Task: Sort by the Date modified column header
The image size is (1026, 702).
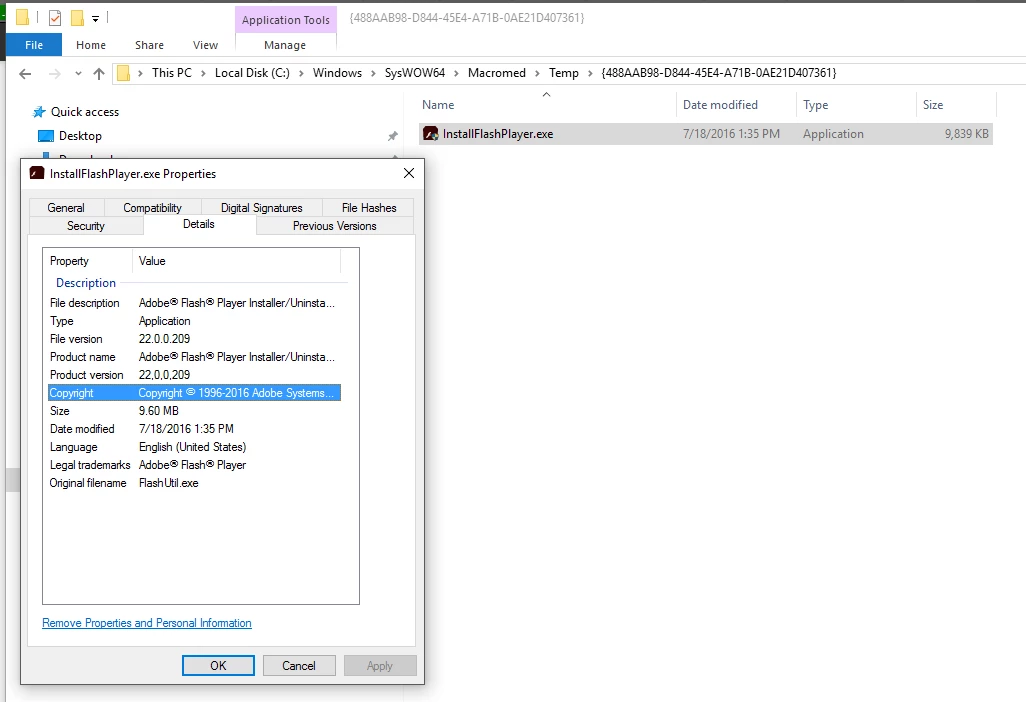Action: click(720, 105)
